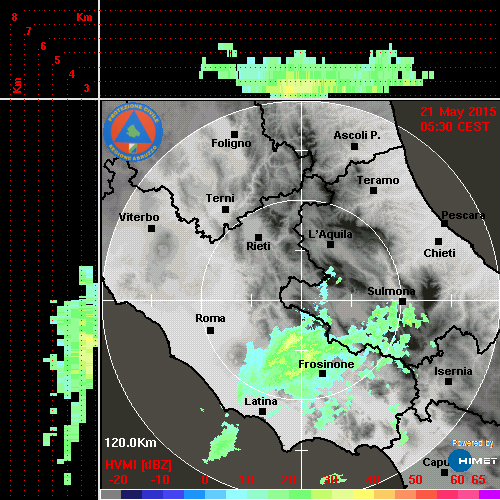Click the Sulmona city marker square
The image size is (500, 500).
[x=403, y=302]
